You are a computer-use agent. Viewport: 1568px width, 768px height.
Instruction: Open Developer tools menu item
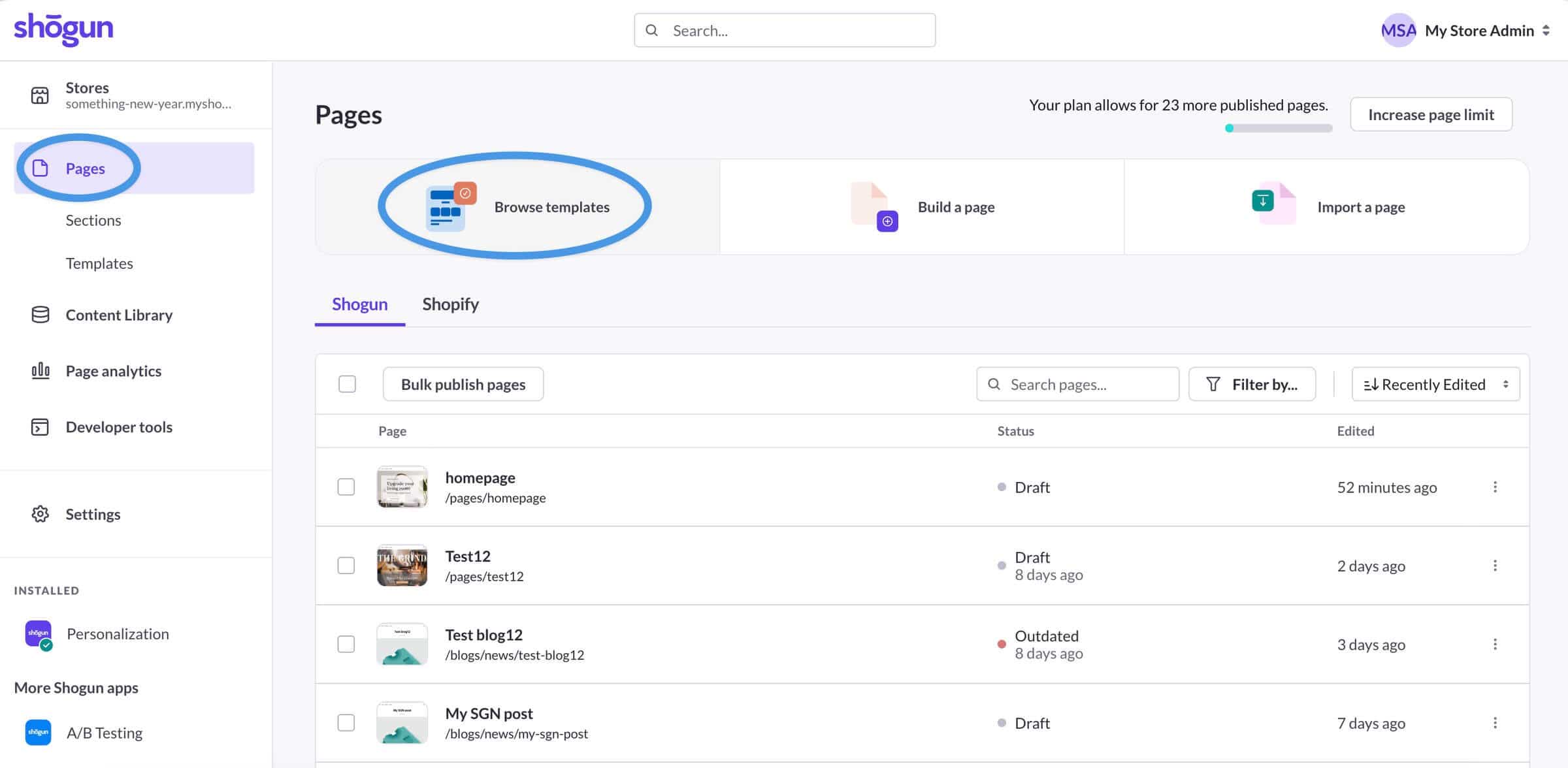click(119, 427)
